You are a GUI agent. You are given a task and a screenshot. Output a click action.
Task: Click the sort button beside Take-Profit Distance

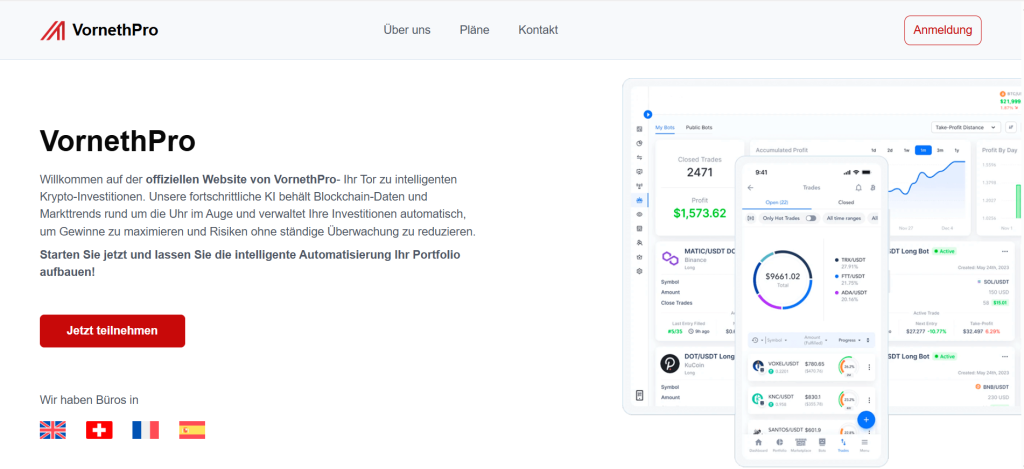1012,127
